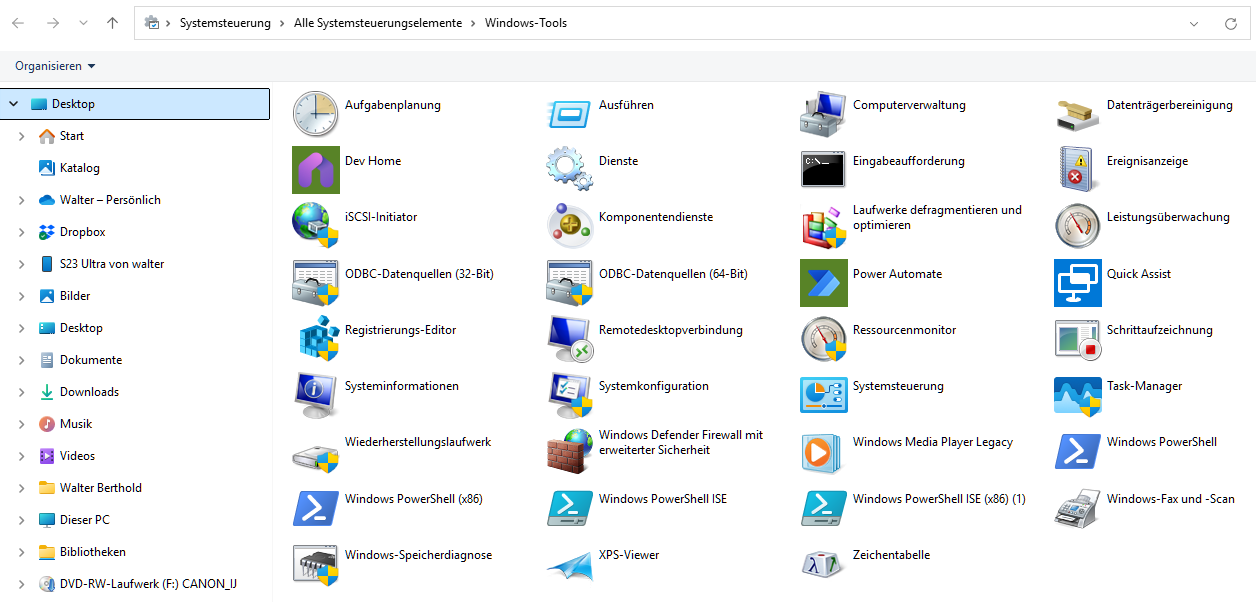
Task: Open the address bar history dropdown
Action: click(x=1194, y=23)
